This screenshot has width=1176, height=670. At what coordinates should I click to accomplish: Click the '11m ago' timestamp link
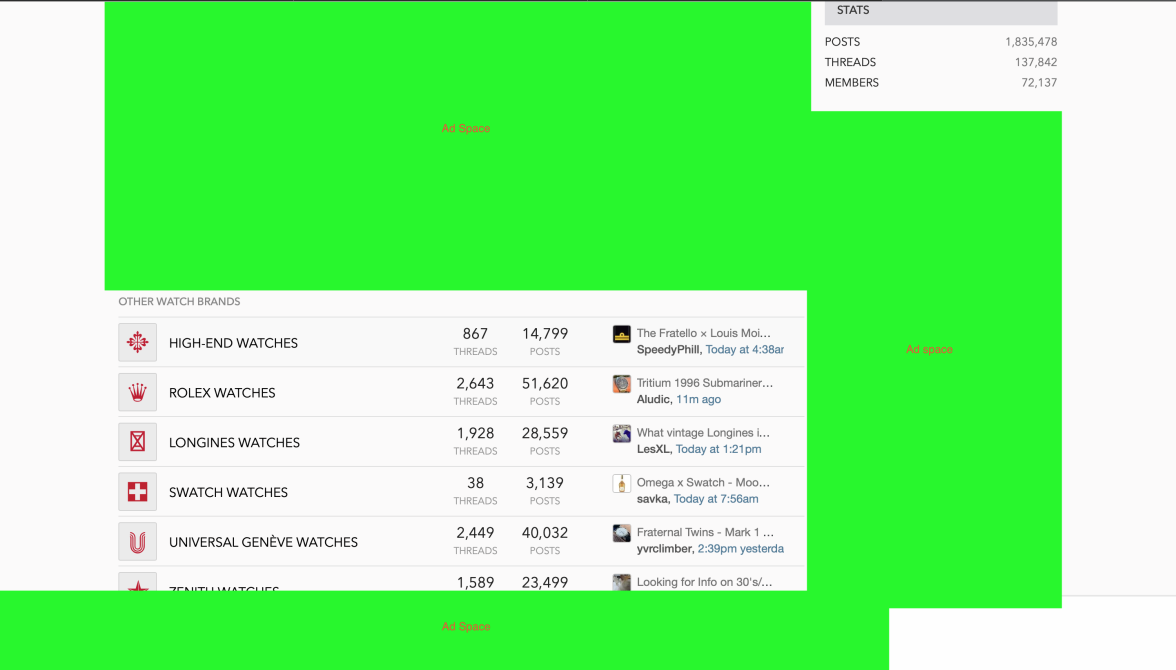pyautogui.click(x=699, y=399)
